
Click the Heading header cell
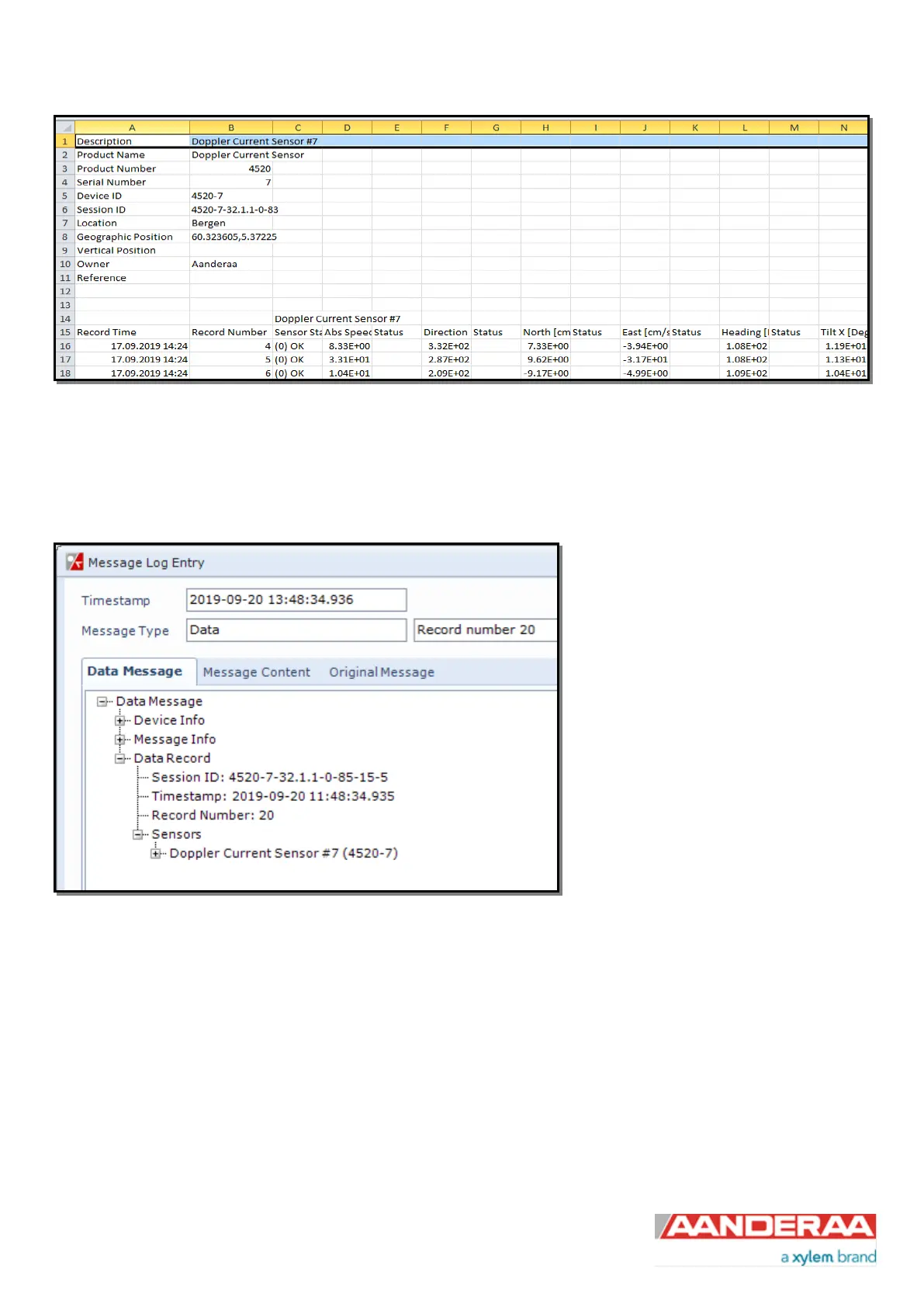(x=744, y=332)
